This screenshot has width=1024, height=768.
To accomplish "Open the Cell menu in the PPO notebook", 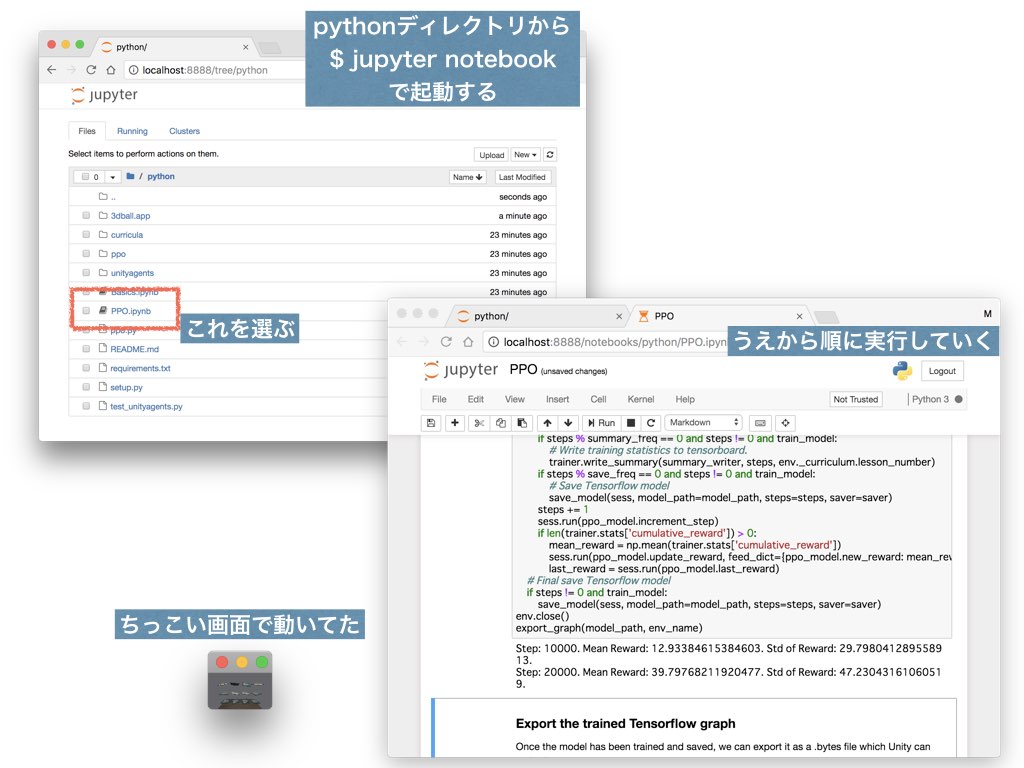I will pos(598,399).
